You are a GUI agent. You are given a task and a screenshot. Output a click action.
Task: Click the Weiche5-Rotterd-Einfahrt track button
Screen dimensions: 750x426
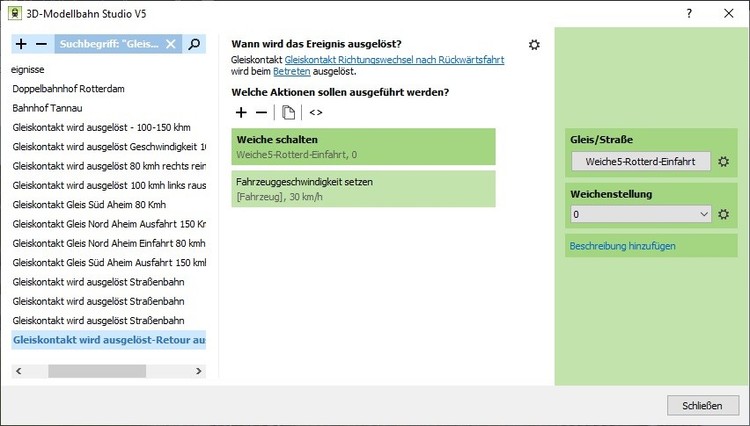click(x=640, y=162)
